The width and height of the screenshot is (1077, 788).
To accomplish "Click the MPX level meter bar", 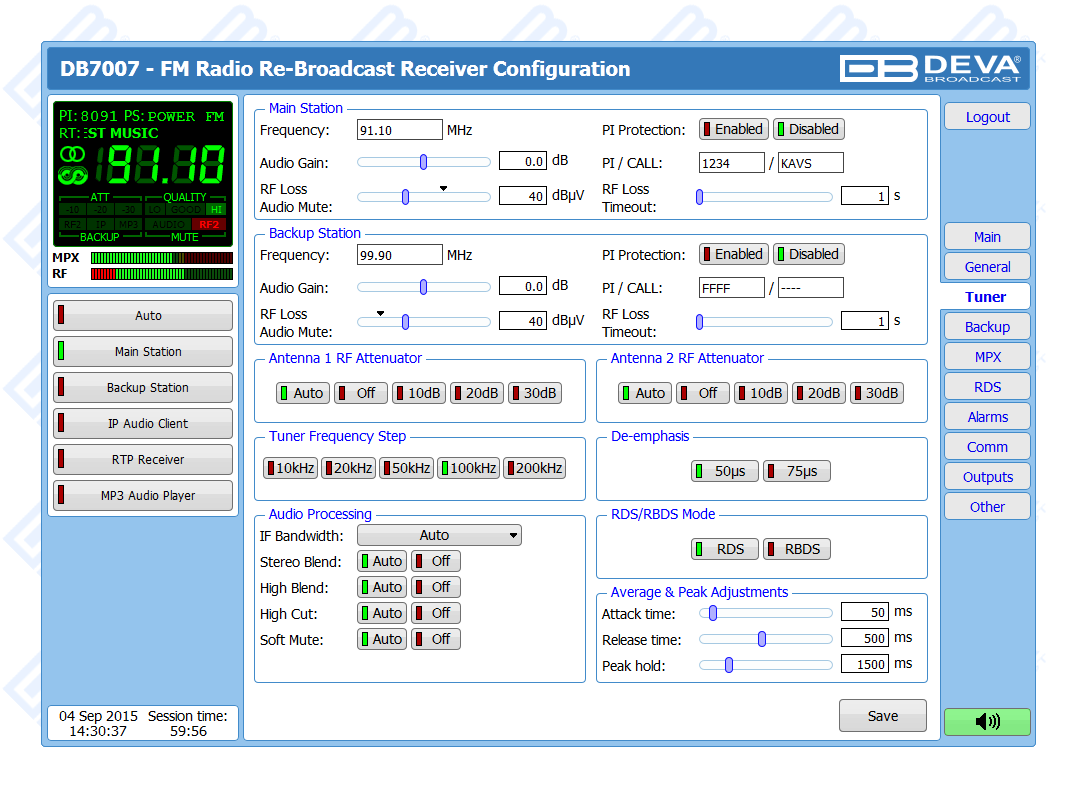I will coord(161,258).
